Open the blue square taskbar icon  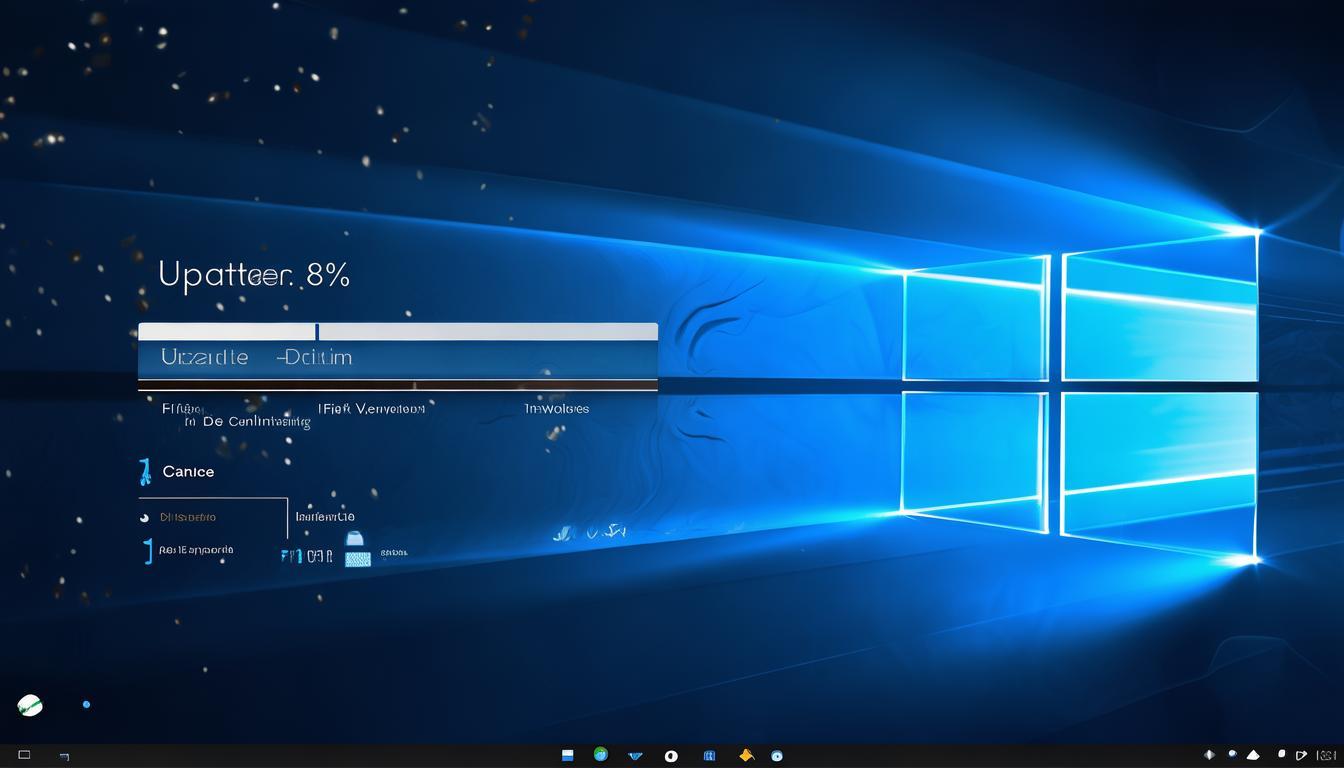point(709,756)
